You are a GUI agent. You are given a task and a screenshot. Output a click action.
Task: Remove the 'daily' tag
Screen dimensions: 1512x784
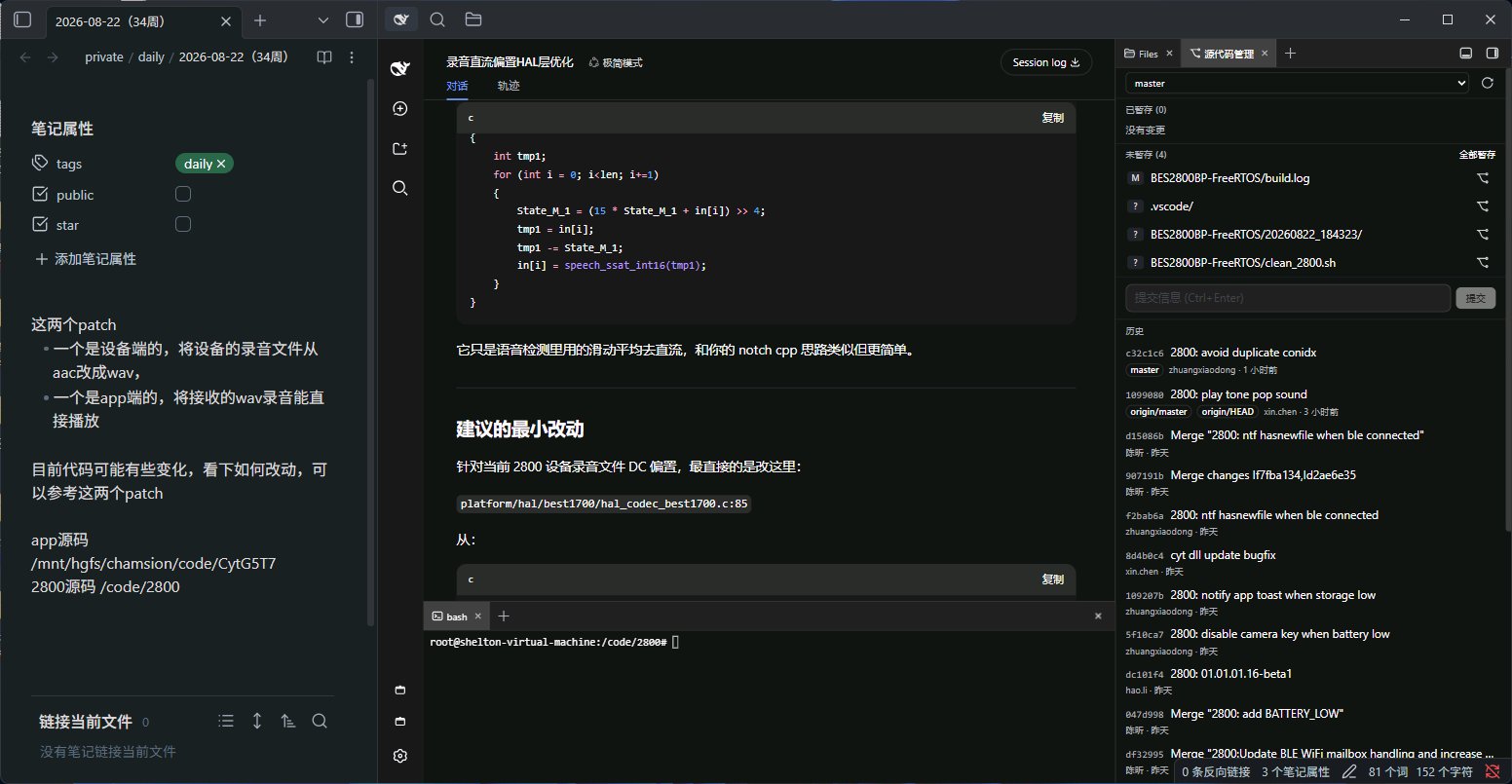point(221,164)
